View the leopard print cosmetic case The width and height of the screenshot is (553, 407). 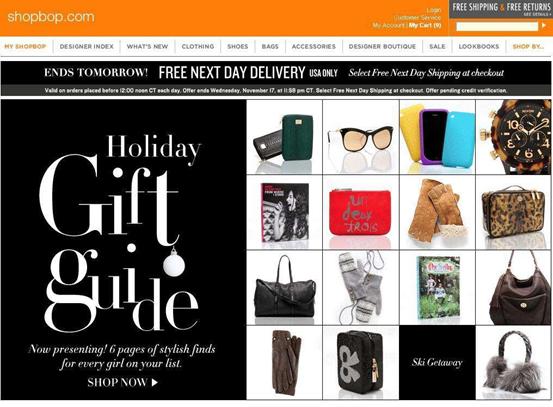coord(514,212)
